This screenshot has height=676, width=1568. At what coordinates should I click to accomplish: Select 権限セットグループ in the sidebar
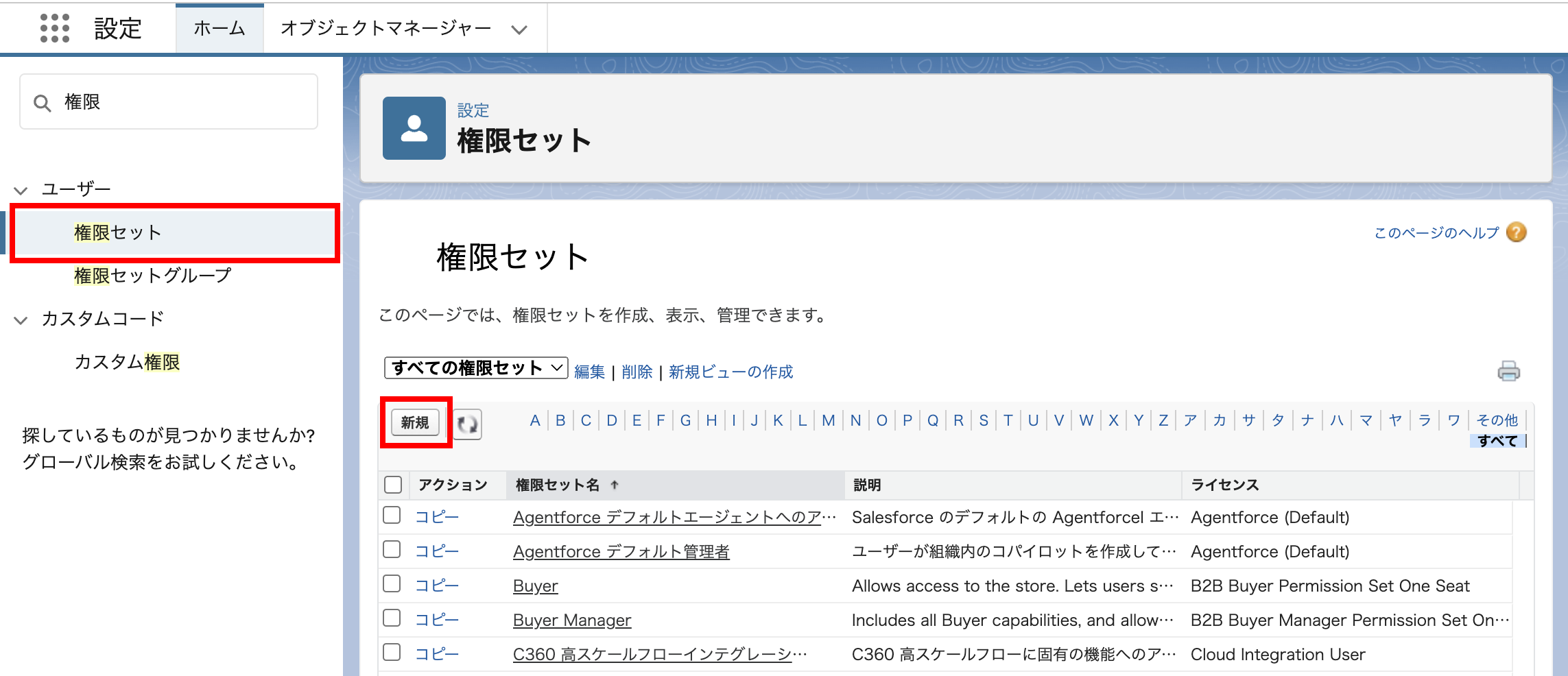(x=152, y=276)
